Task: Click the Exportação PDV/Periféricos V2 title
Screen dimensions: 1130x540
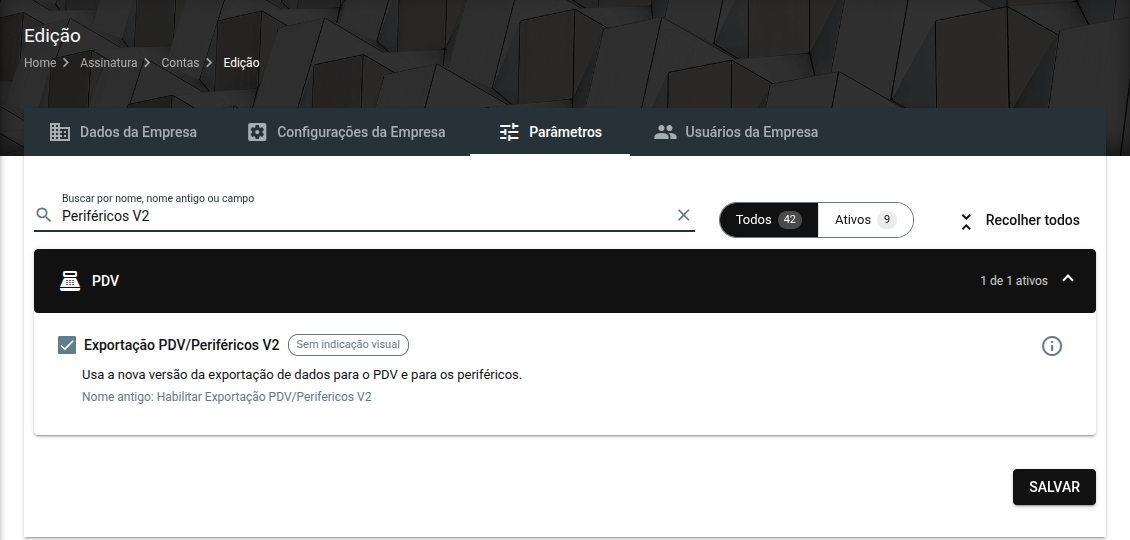Action: point(182,345)
